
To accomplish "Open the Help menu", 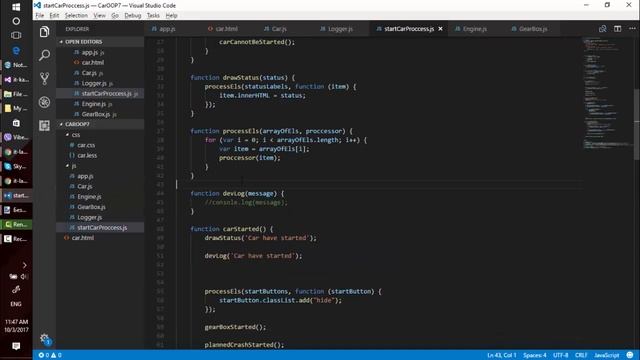I will [x=171, y=16].
